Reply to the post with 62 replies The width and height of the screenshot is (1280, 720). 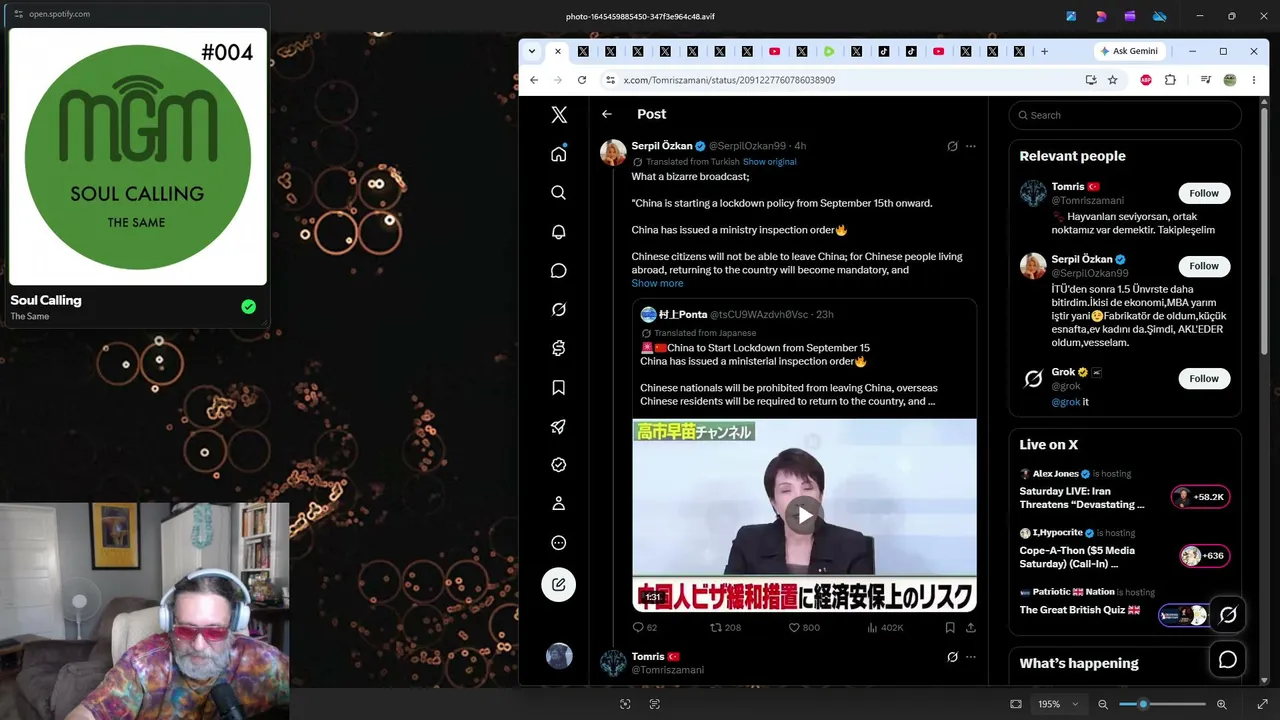(x=645, y=628)
